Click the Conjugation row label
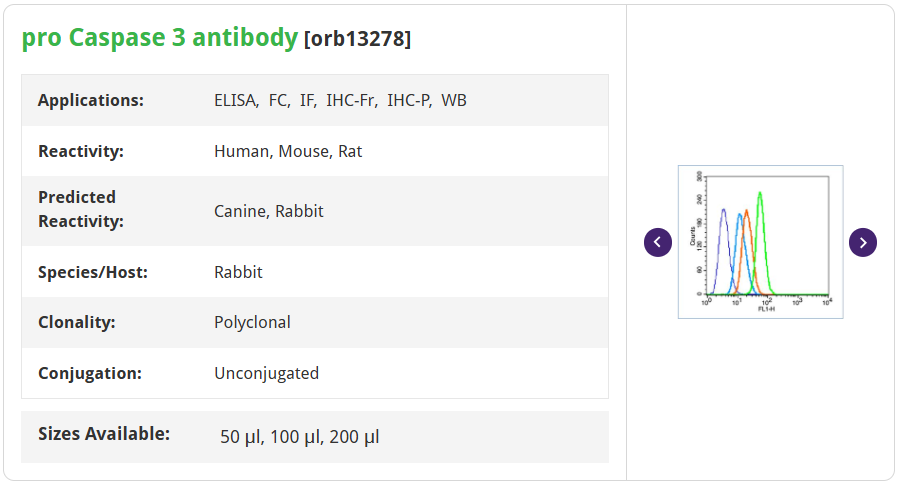Image resolution: width=897 pixels, height=485 pixels. (x=90, y=373)
